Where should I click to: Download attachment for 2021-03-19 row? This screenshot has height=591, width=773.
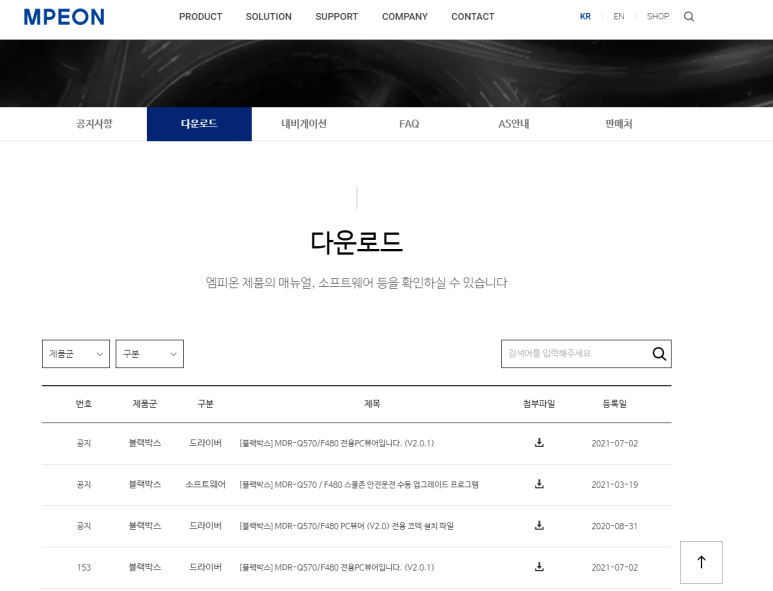point(539,484)
